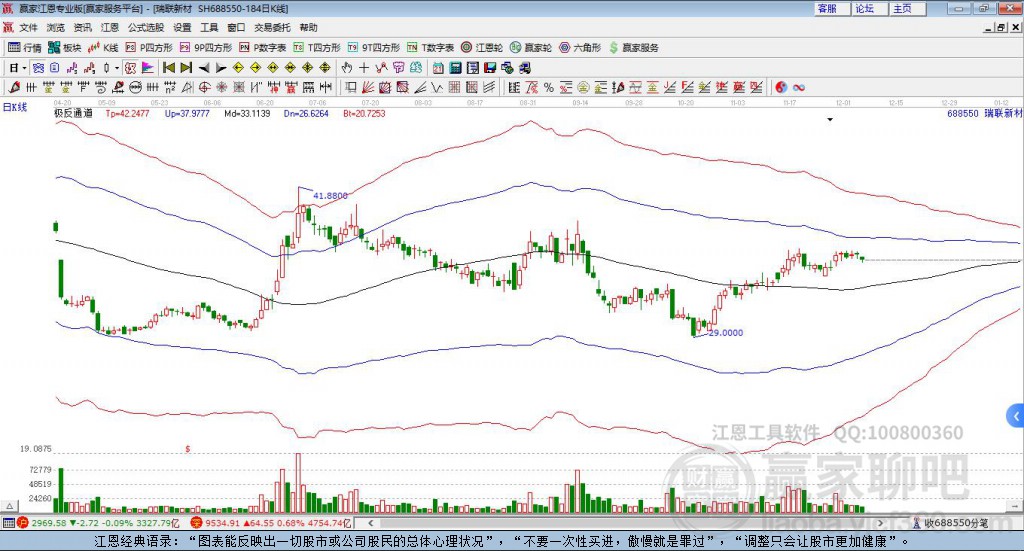Open the 浏览 menu

(x=56, y=27)
